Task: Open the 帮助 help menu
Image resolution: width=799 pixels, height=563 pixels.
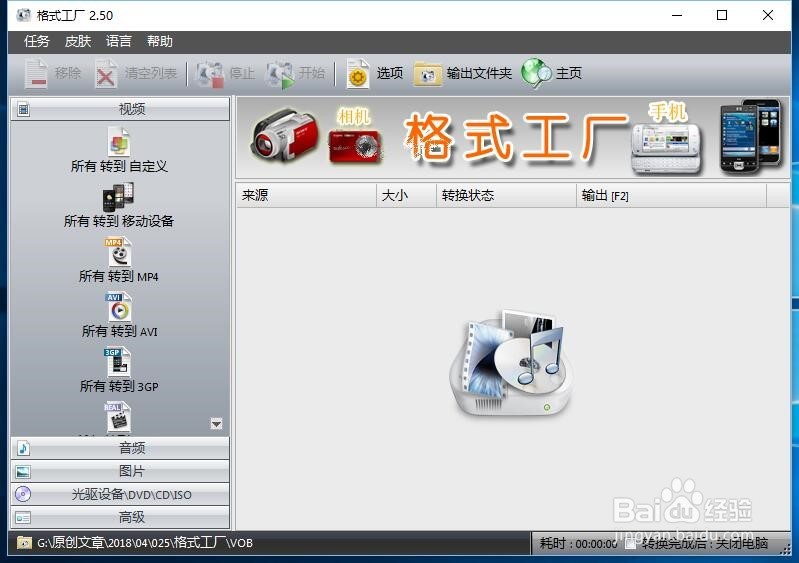Action: (159, 41)
